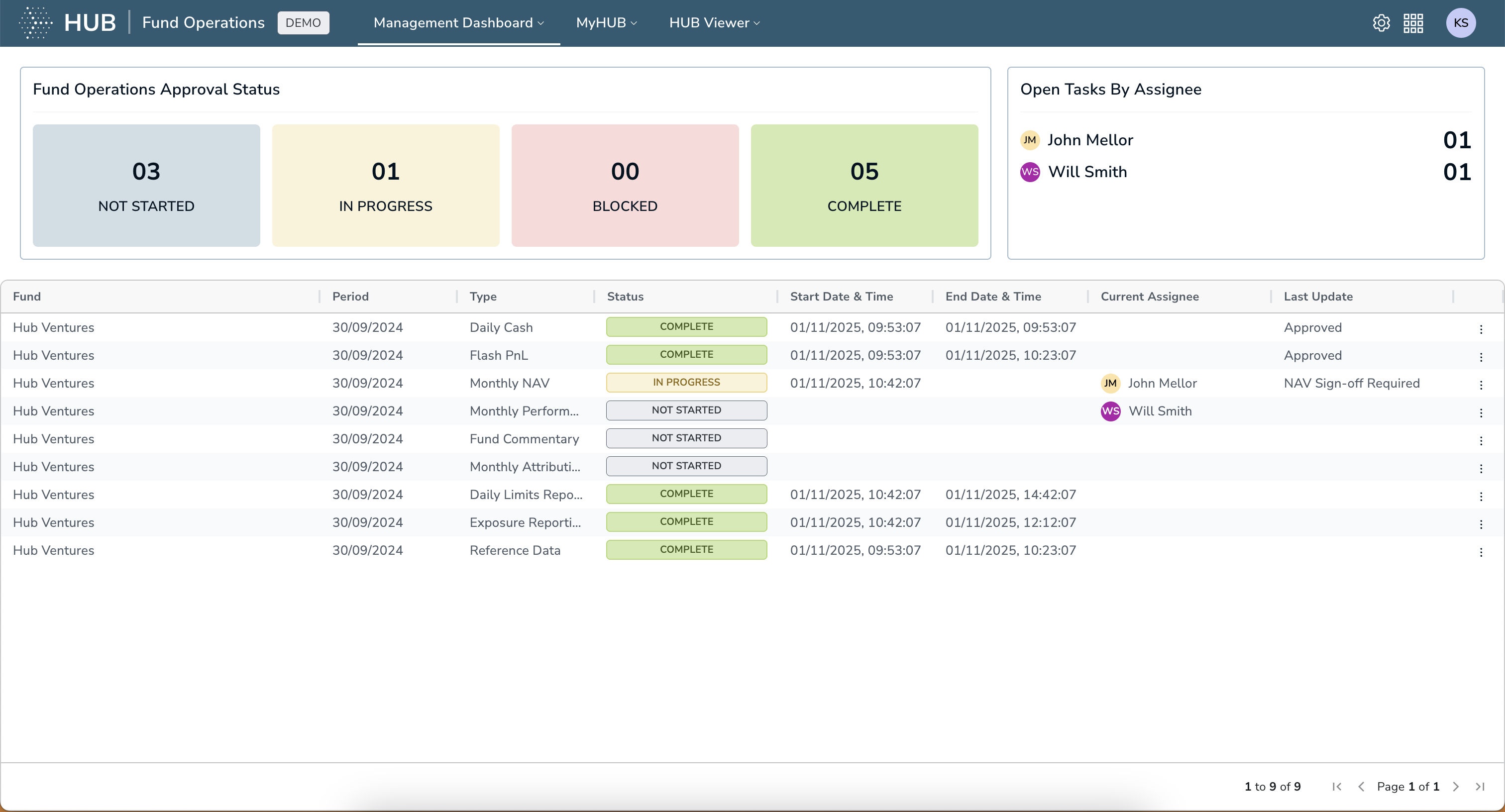Select the green COMPLETE status card
The width and height of the screenshot is (1505, 812).
click(863, 185)
